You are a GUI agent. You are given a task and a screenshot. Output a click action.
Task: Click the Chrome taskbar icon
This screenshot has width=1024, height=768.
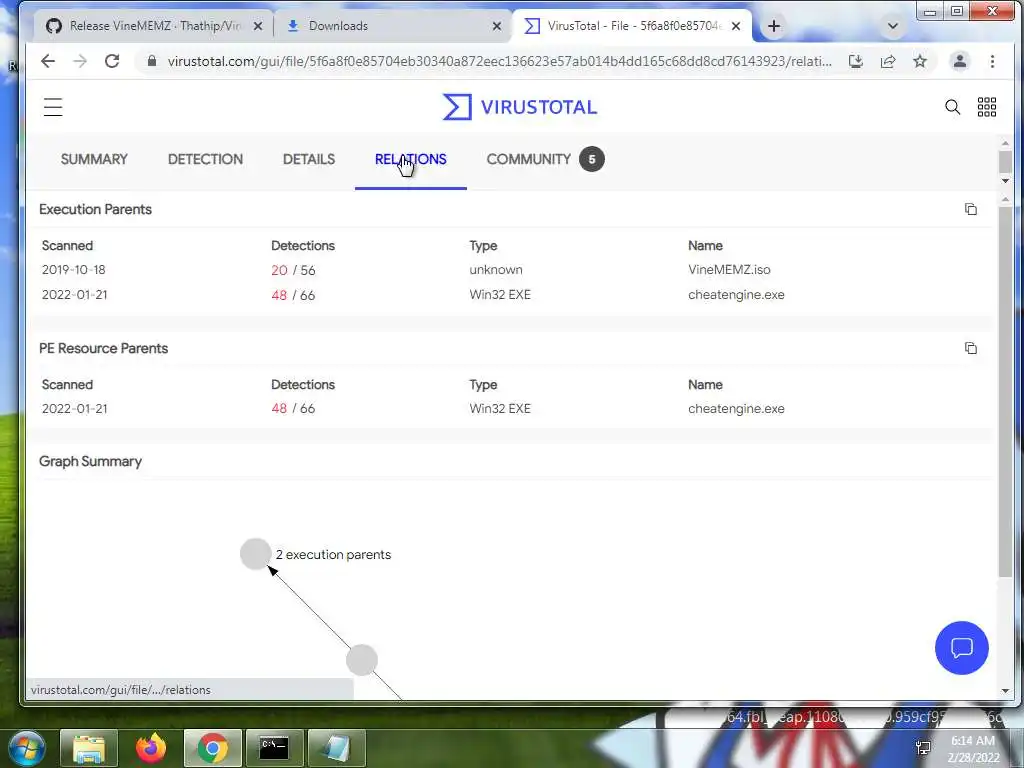pos(213,748)
